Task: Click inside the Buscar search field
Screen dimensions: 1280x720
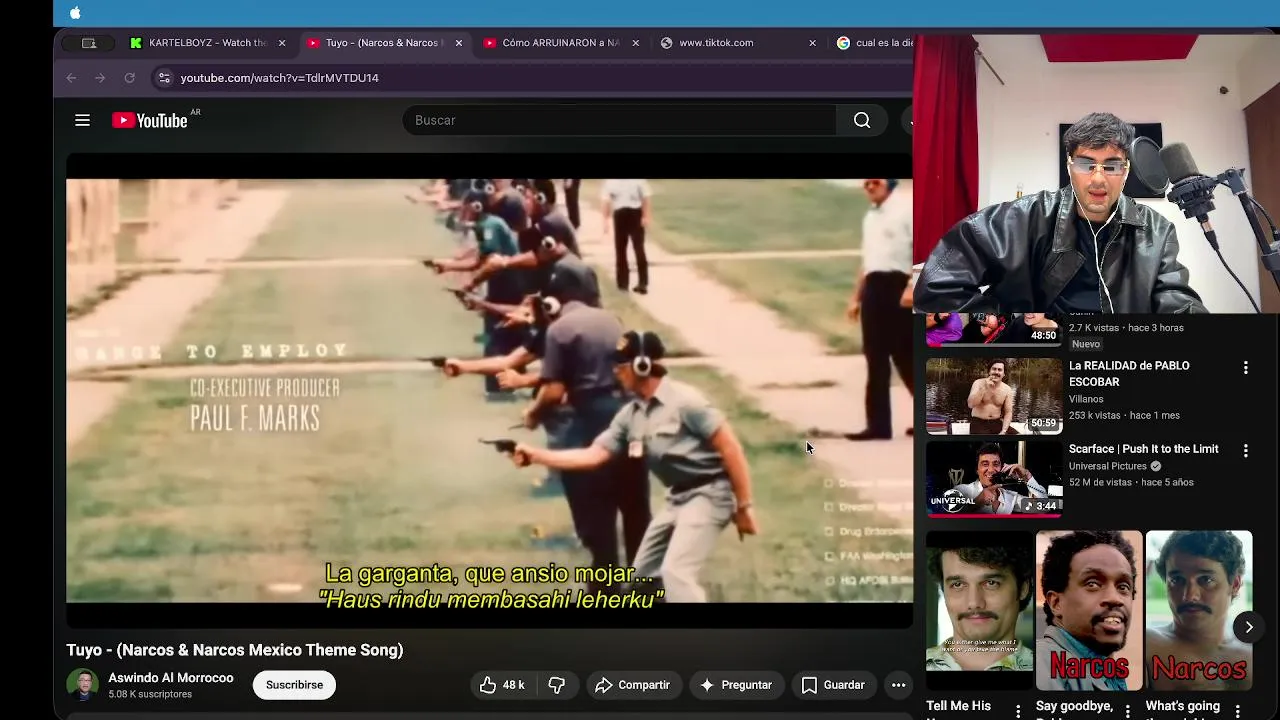Action: coord(620,120)
